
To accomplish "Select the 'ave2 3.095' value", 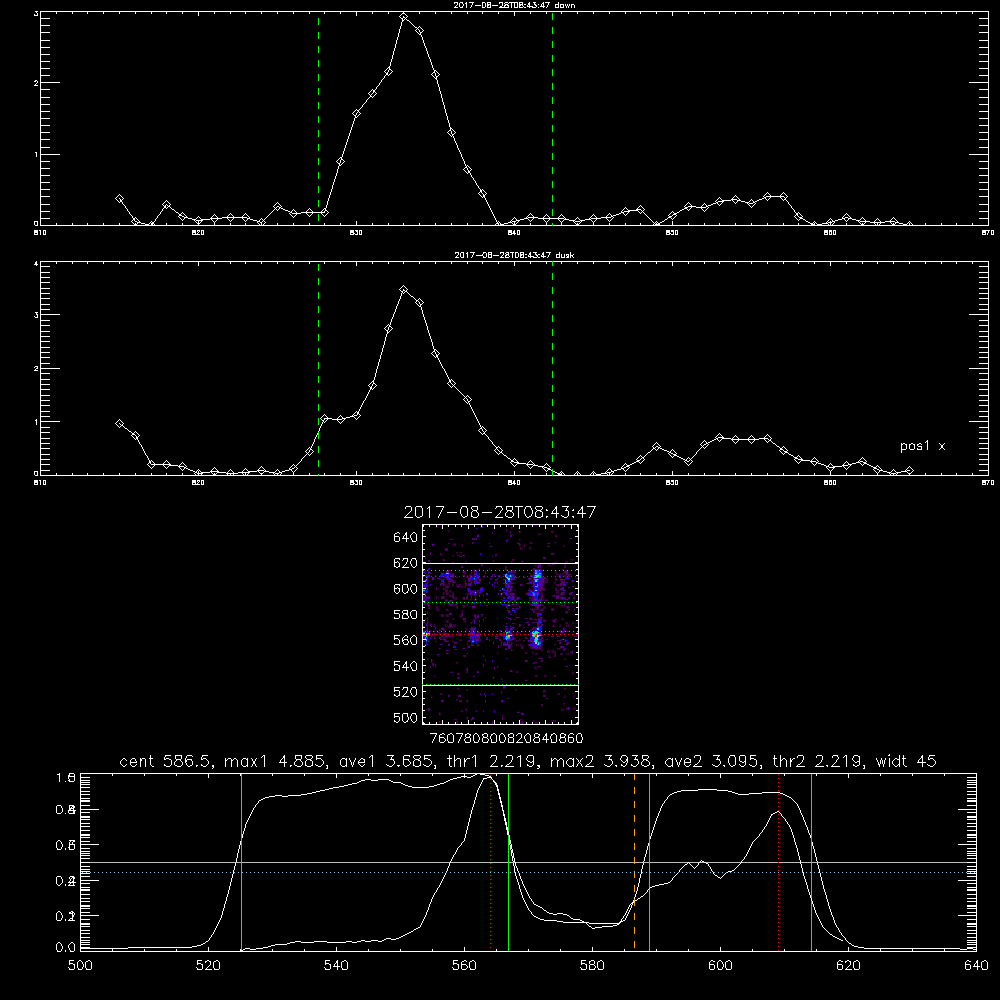I will [x=711, y=761].
